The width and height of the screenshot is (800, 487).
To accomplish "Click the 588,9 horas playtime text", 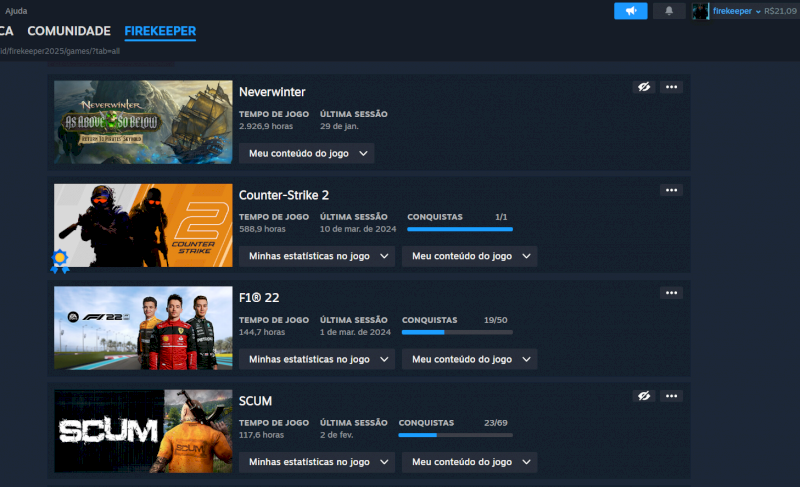I will pos(262,229).
